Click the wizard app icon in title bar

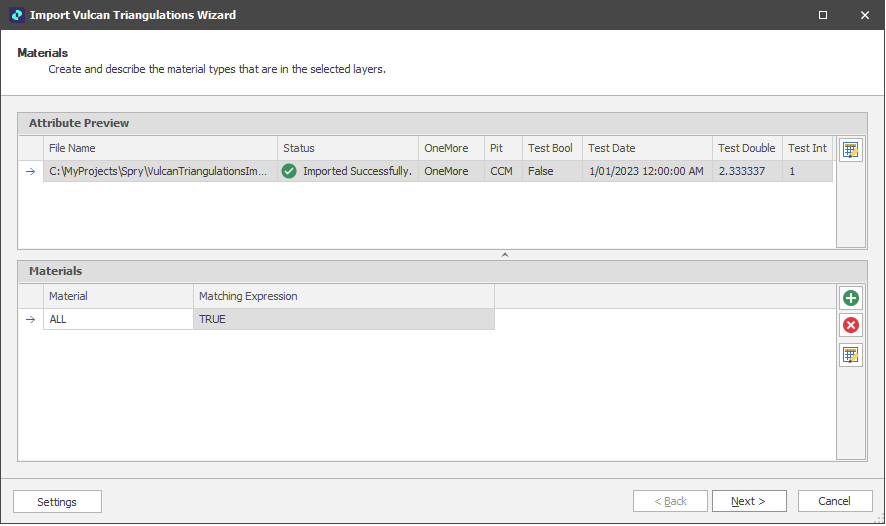pyautogui.click(x=15, y=15)
